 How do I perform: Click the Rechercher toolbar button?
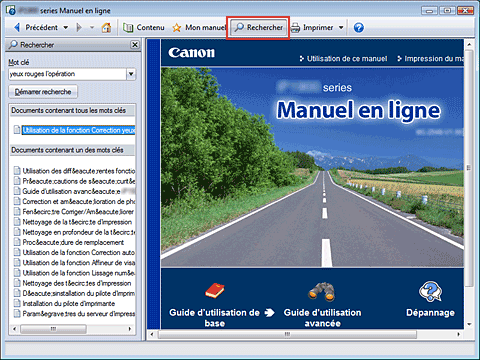point(258,27)
